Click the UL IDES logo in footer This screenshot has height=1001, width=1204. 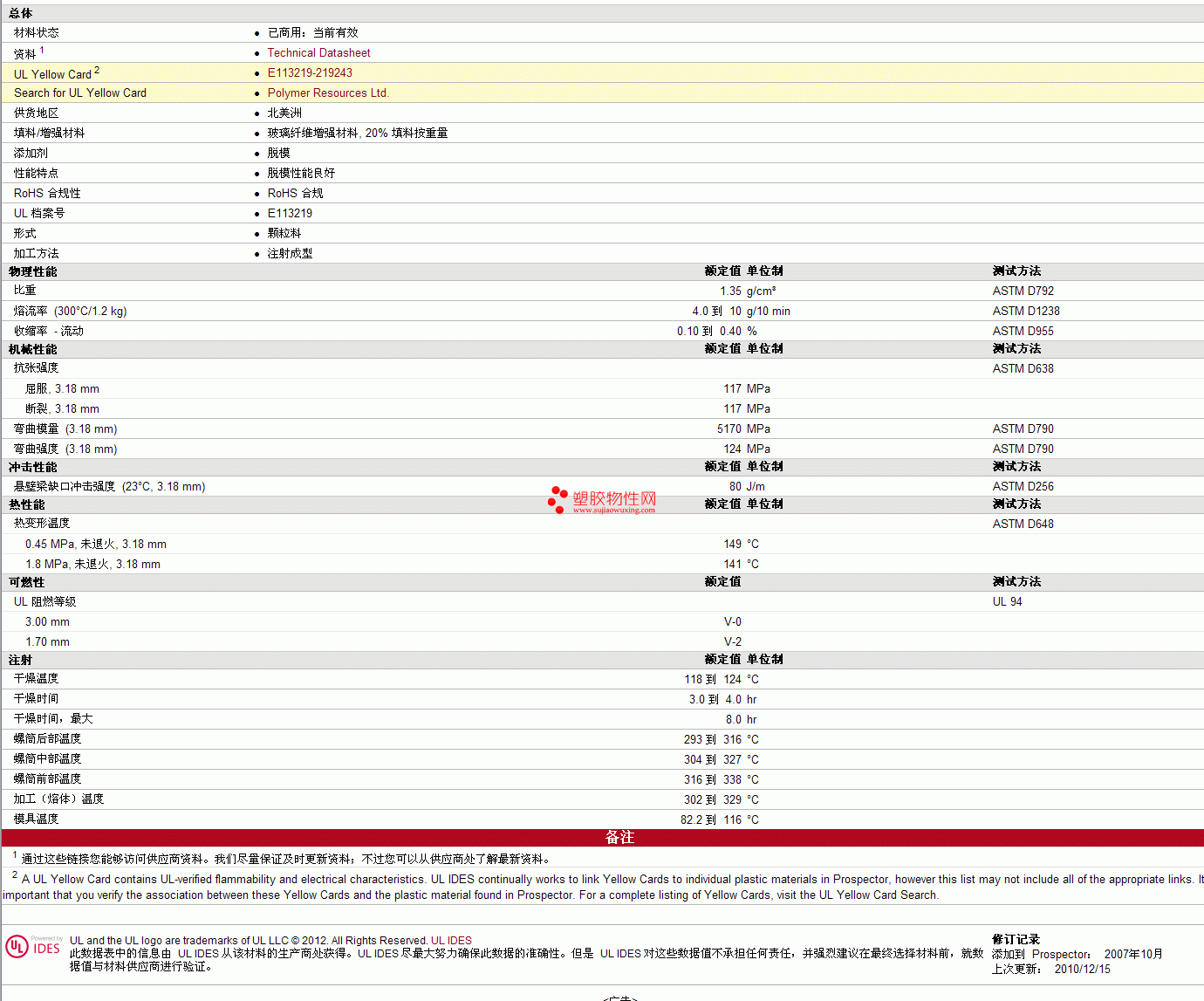point(34,947)
